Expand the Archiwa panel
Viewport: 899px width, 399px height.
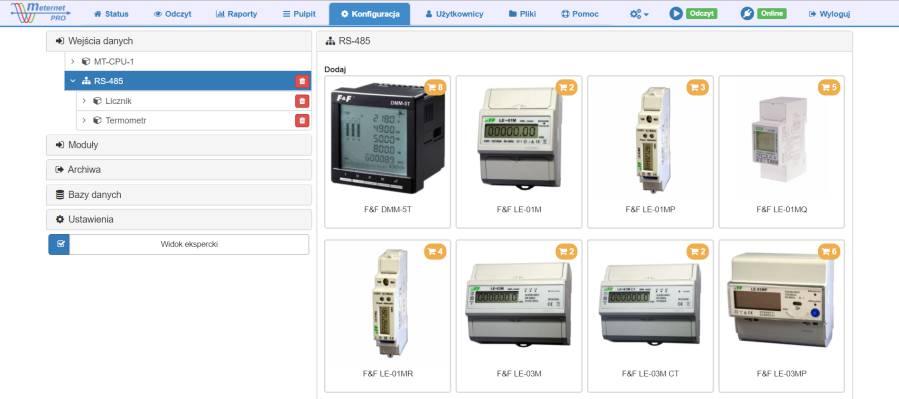pos(179,170)
